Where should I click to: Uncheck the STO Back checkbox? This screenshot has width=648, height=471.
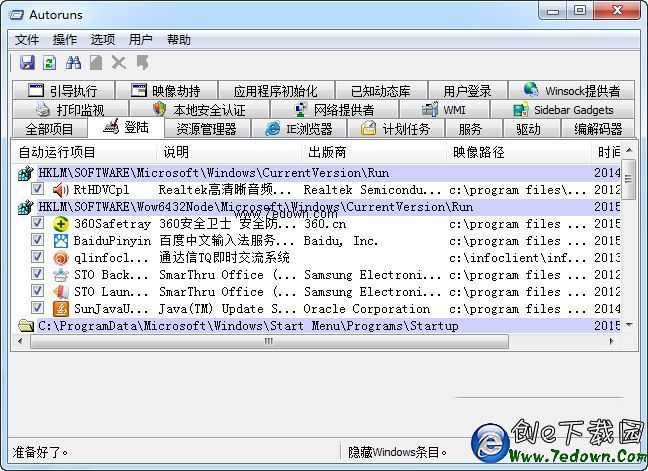pyautogui.click(x=37, y=274)
